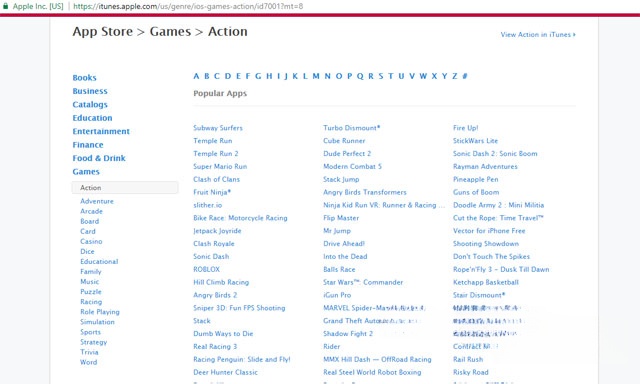Open the Entertainment category
Image resolution: width=640 pixels, height=384 pixels.
101,131
